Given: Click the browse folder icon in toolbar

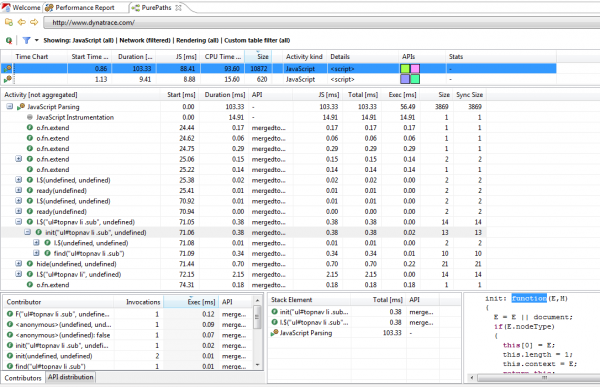Looking at the screenshot, I should (x=8, y=22).
